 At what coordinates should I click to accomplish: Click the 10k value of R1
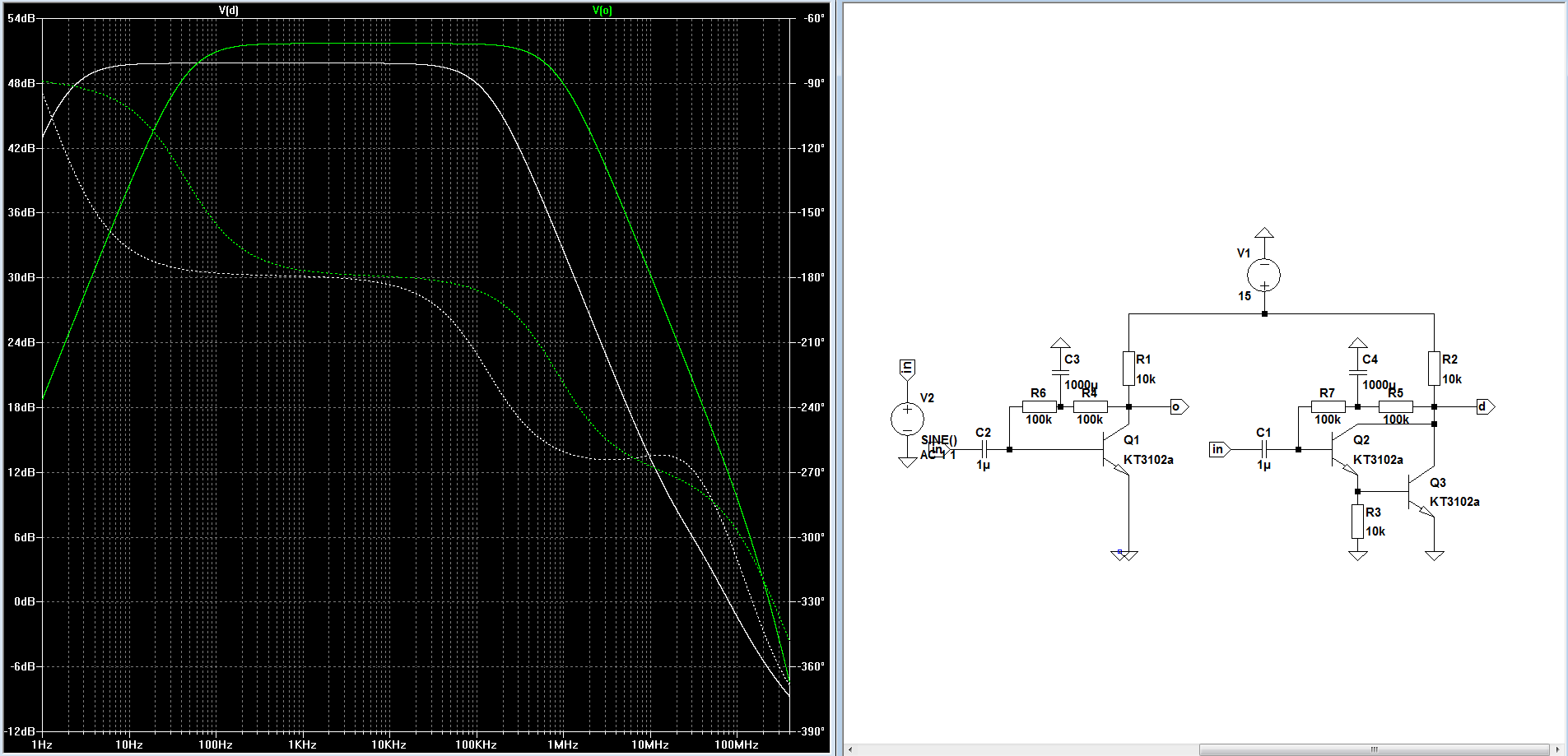(1146, 379)
